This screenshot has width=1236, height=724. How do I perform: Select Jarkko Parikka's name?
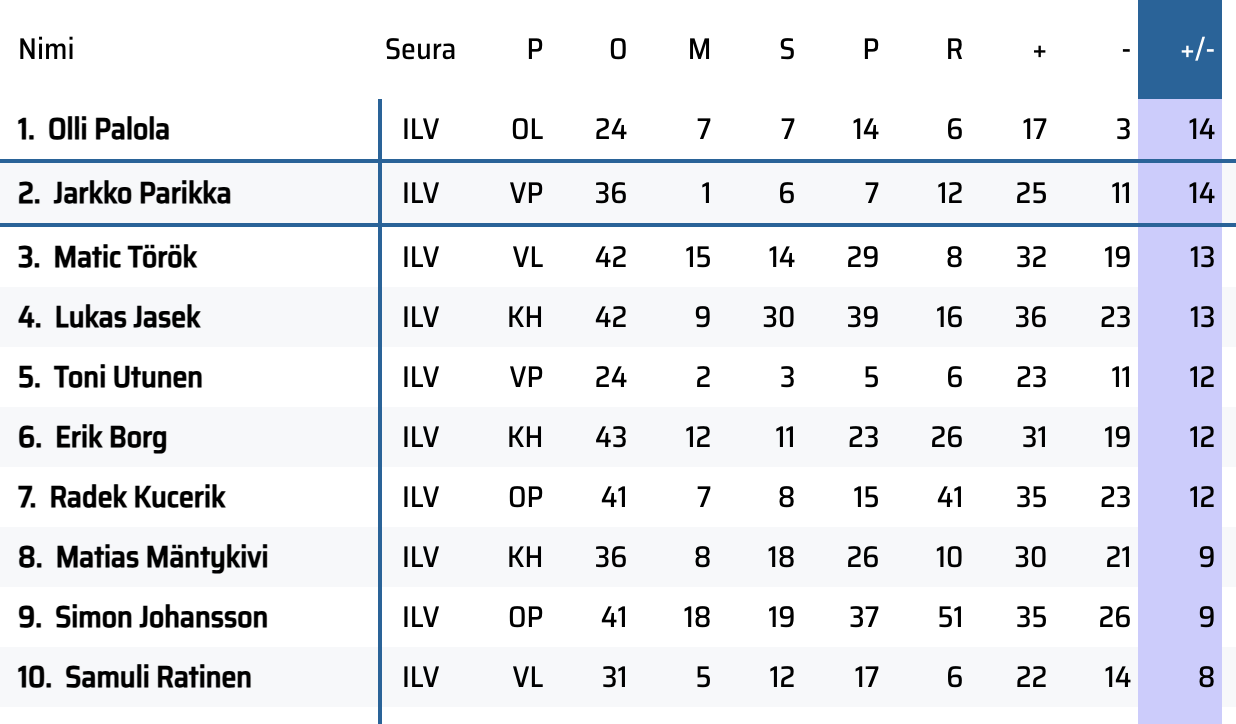point(139,193)
